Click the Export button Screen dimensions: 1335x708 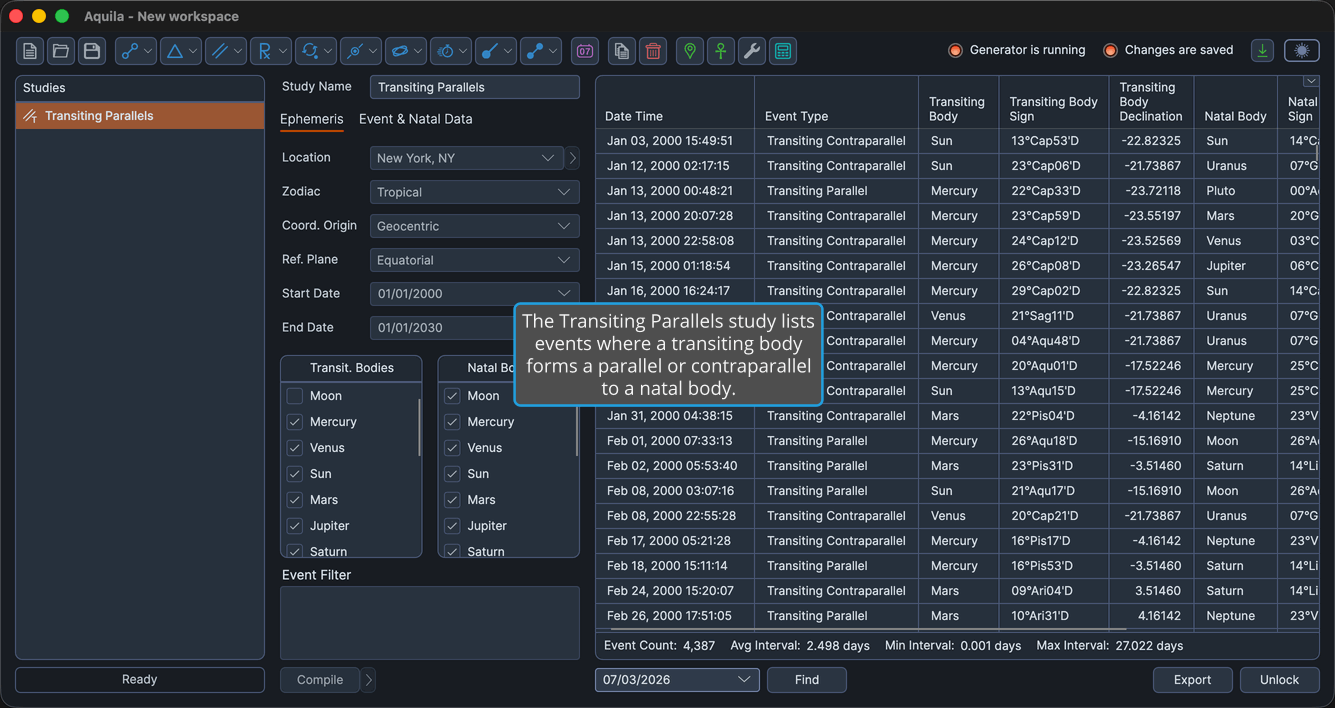pos(1192,680)
